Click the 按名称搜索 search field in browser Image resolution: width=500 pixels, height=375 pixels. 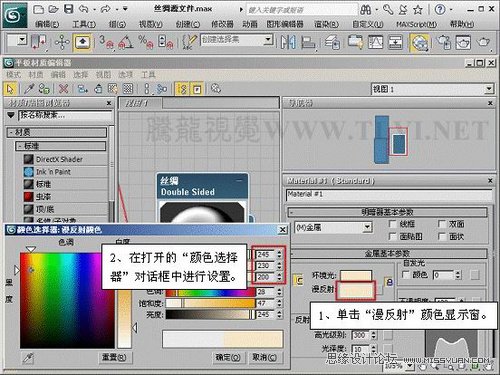pos(65,116)
